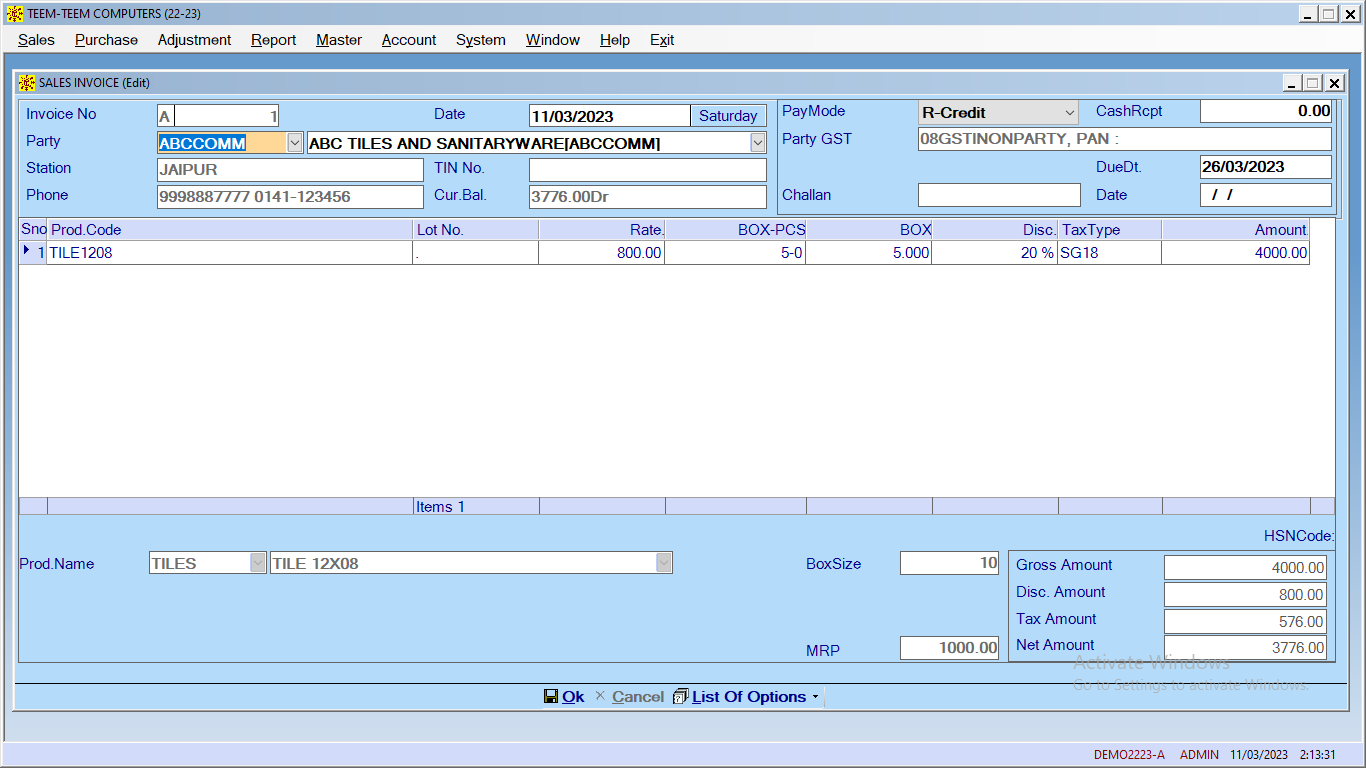This screenshot has height=768, width=1366.
Task: Click the Station field JAIPUR
Action: (x=290, y=170)
